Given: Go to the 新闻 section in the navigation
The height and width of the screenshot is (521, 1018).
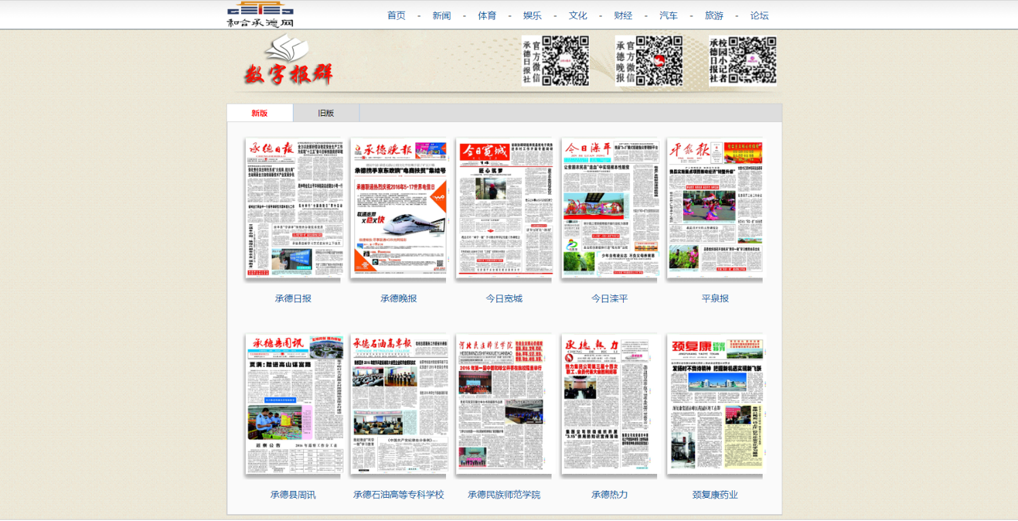Looking at the screenshot, I should pos(441,15).
